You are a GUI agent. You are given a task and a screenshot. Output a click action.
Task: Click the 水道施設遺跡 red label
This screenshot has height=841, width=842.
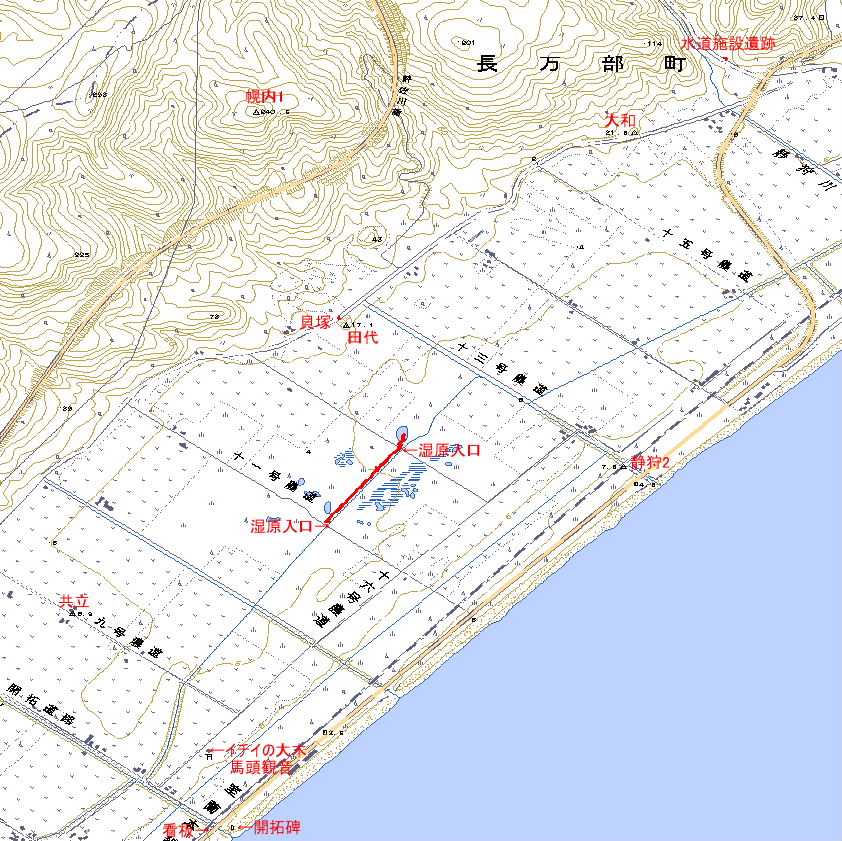click(x=727, y=44)
